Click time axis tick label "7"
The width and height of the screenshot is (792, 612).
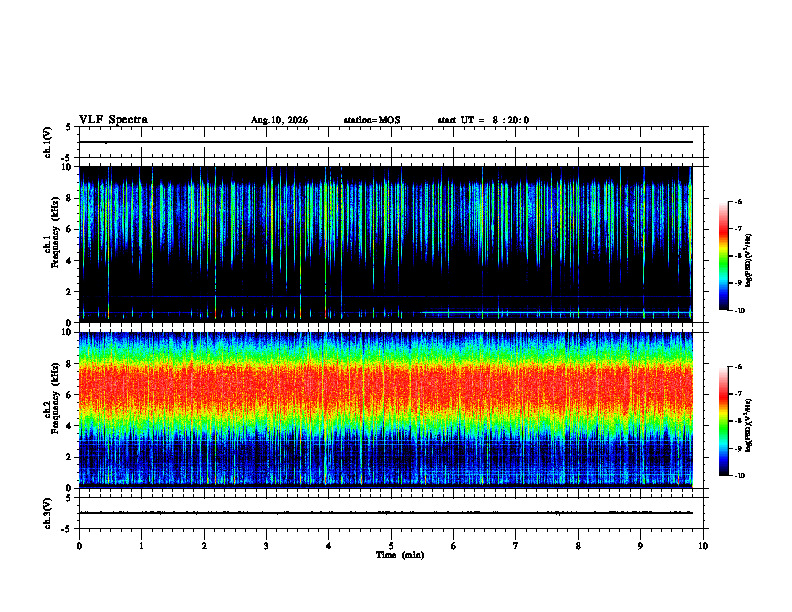point(515,546)
